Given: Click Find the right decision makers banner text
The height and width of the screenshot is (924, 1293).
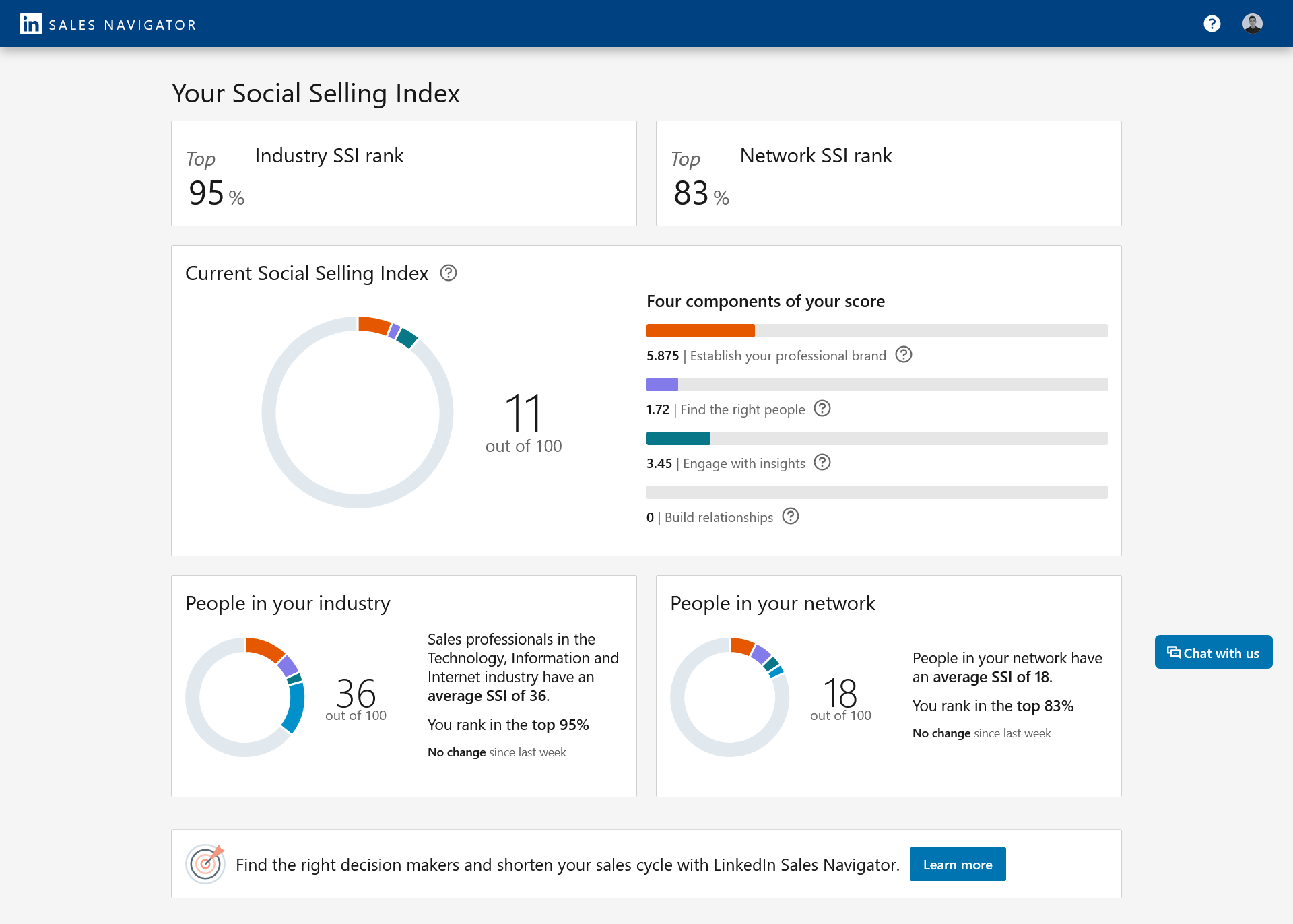Looking at the screenshot, I should pyautogui.click(x=567, y=865).
